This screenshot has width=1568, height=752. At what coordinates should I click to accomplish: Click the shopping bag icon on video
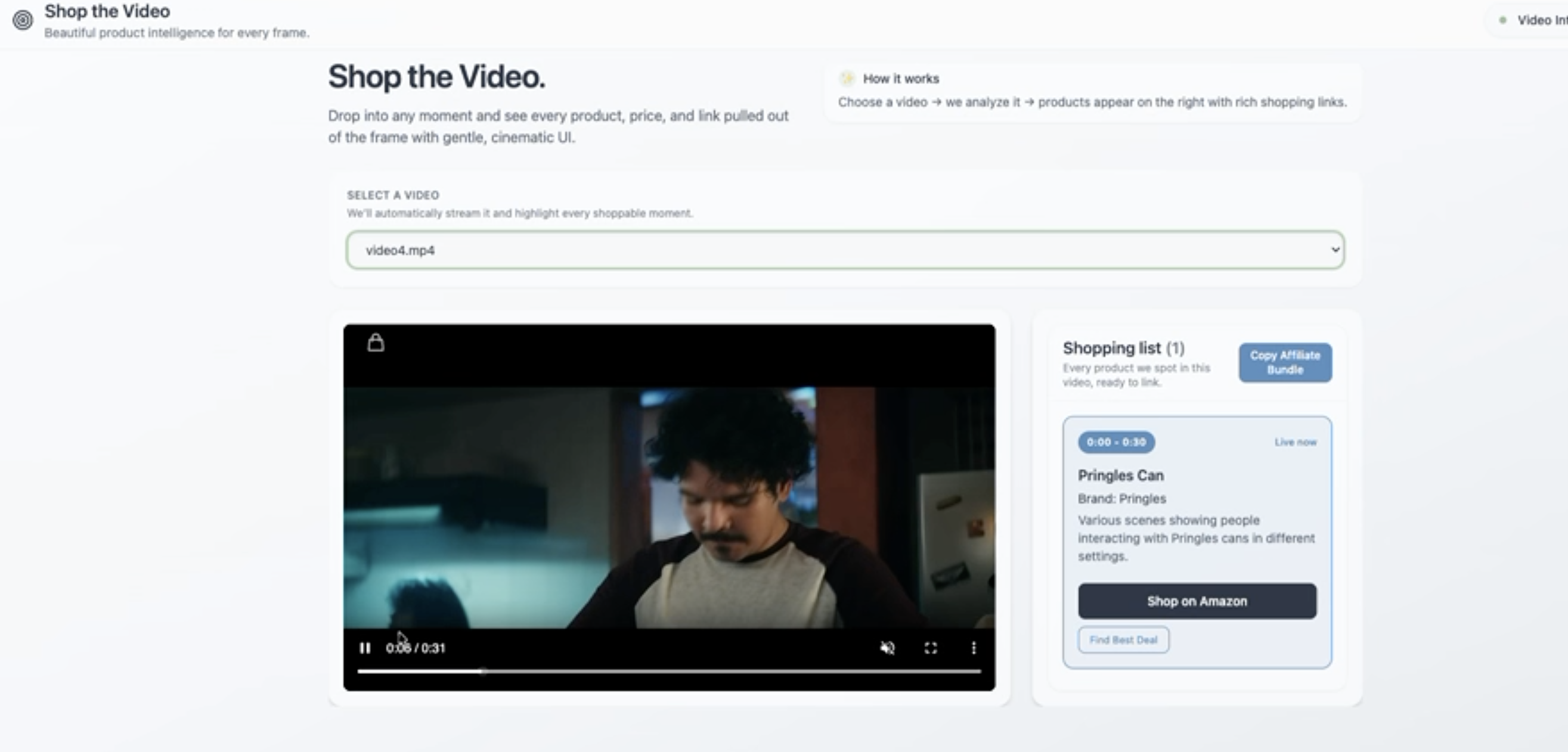pos(376,343)
